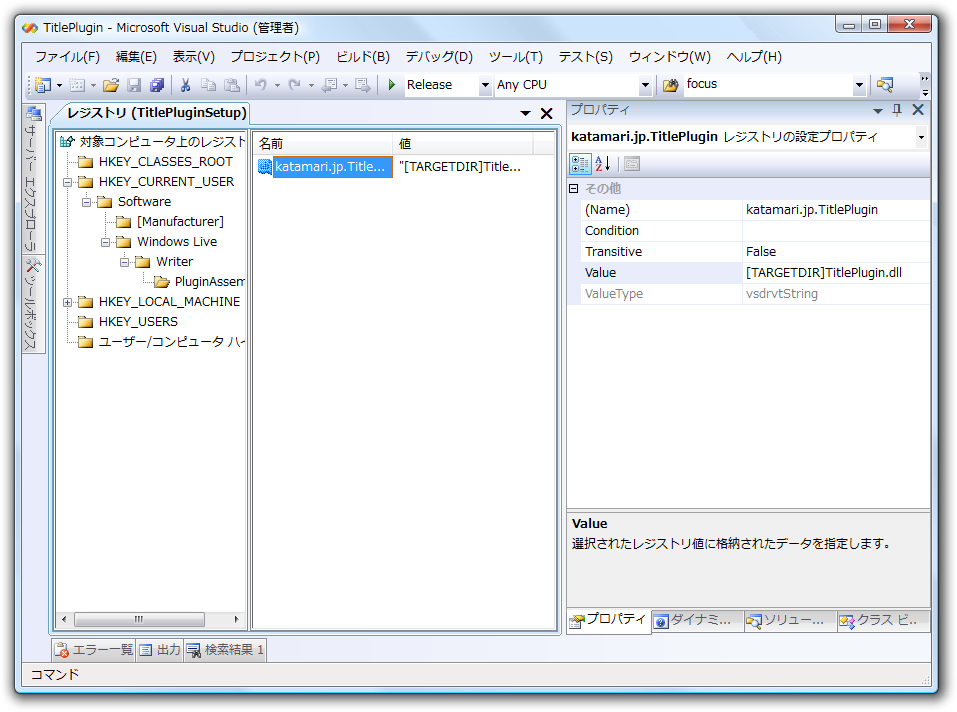The width and height of the screenshot is (957, 712).
Task: Start debugging with green play icon
Action: [x=392, y=85]
